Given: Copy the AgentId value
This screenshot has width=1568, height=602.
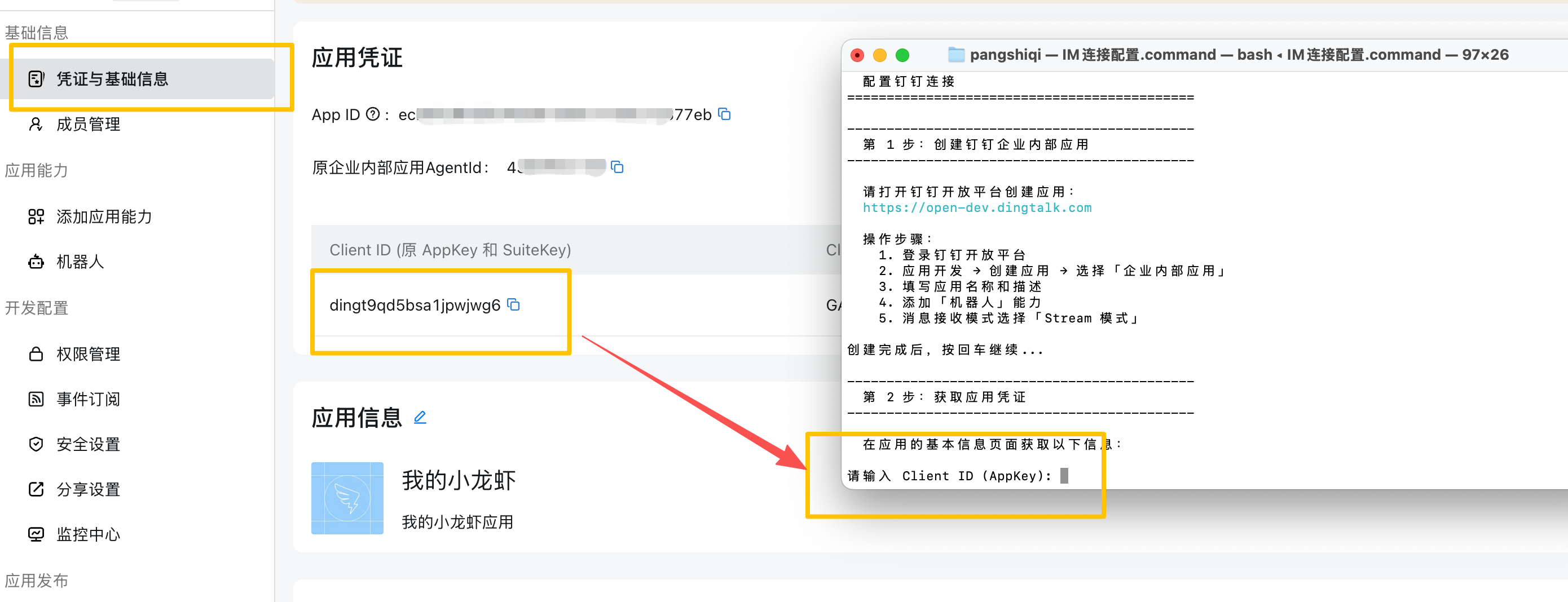Looking at the screenshot, I should point(617,167).
